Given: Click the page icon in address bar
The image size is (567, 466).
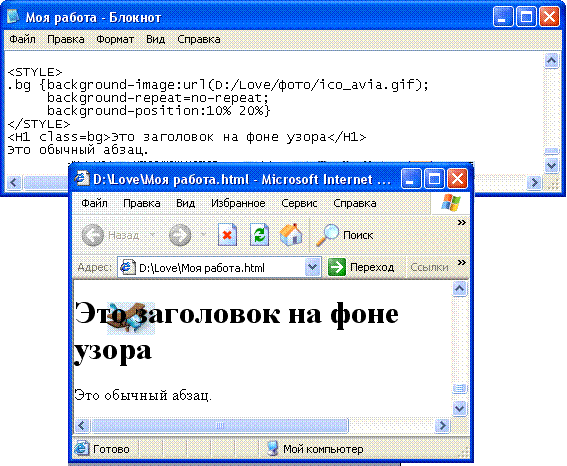Looking at the screenshot, I should 128,268.
